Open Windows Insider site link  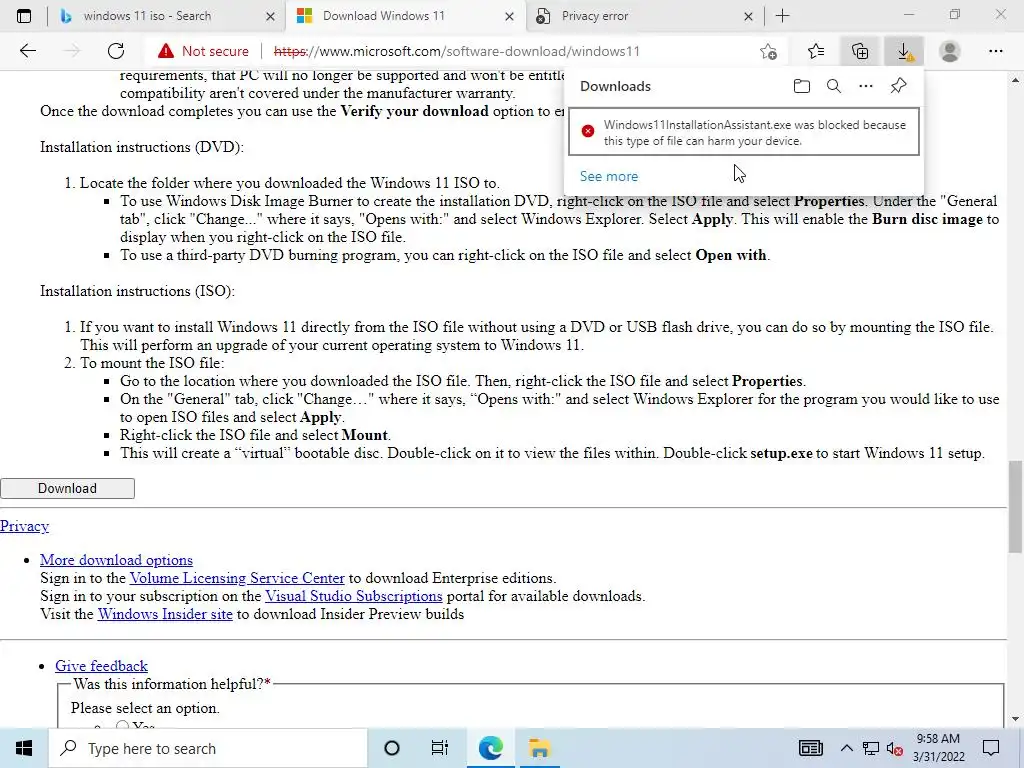click(165, 614)
